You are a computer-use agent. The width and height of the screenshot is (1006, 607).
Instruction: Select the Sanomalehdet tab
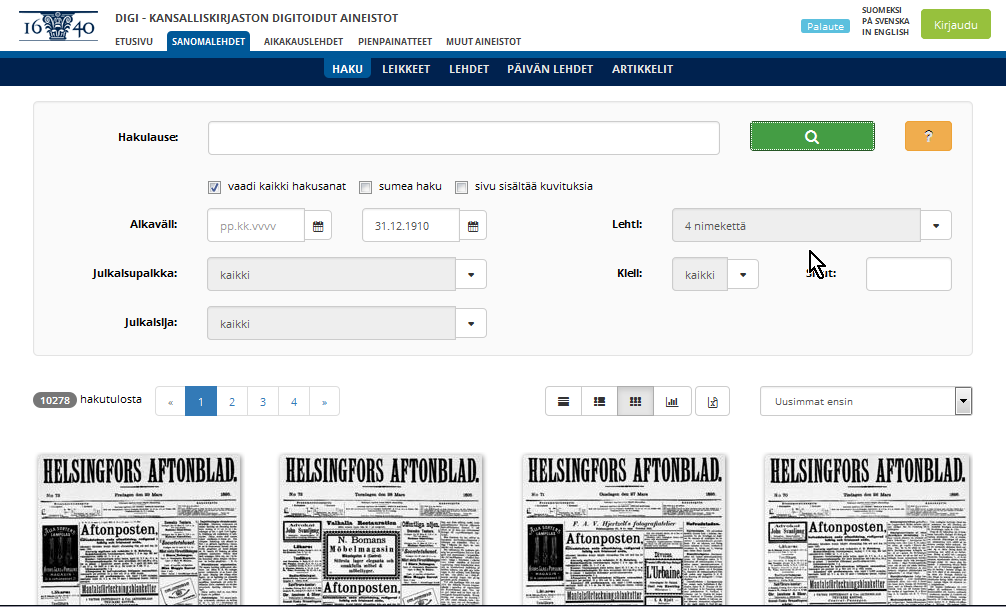point(209,41)
